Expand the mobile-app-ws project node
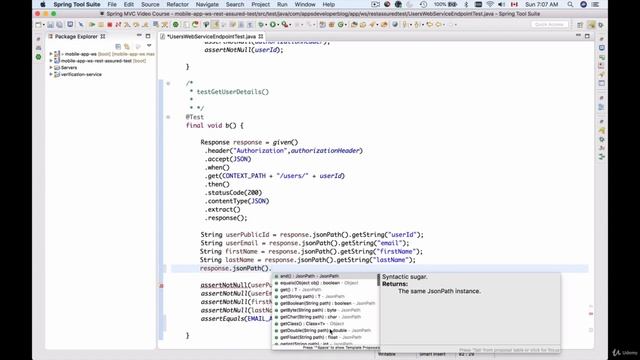The width and height of the screenshot is (640, 360). pyautogui.click(x=51, y=54)
